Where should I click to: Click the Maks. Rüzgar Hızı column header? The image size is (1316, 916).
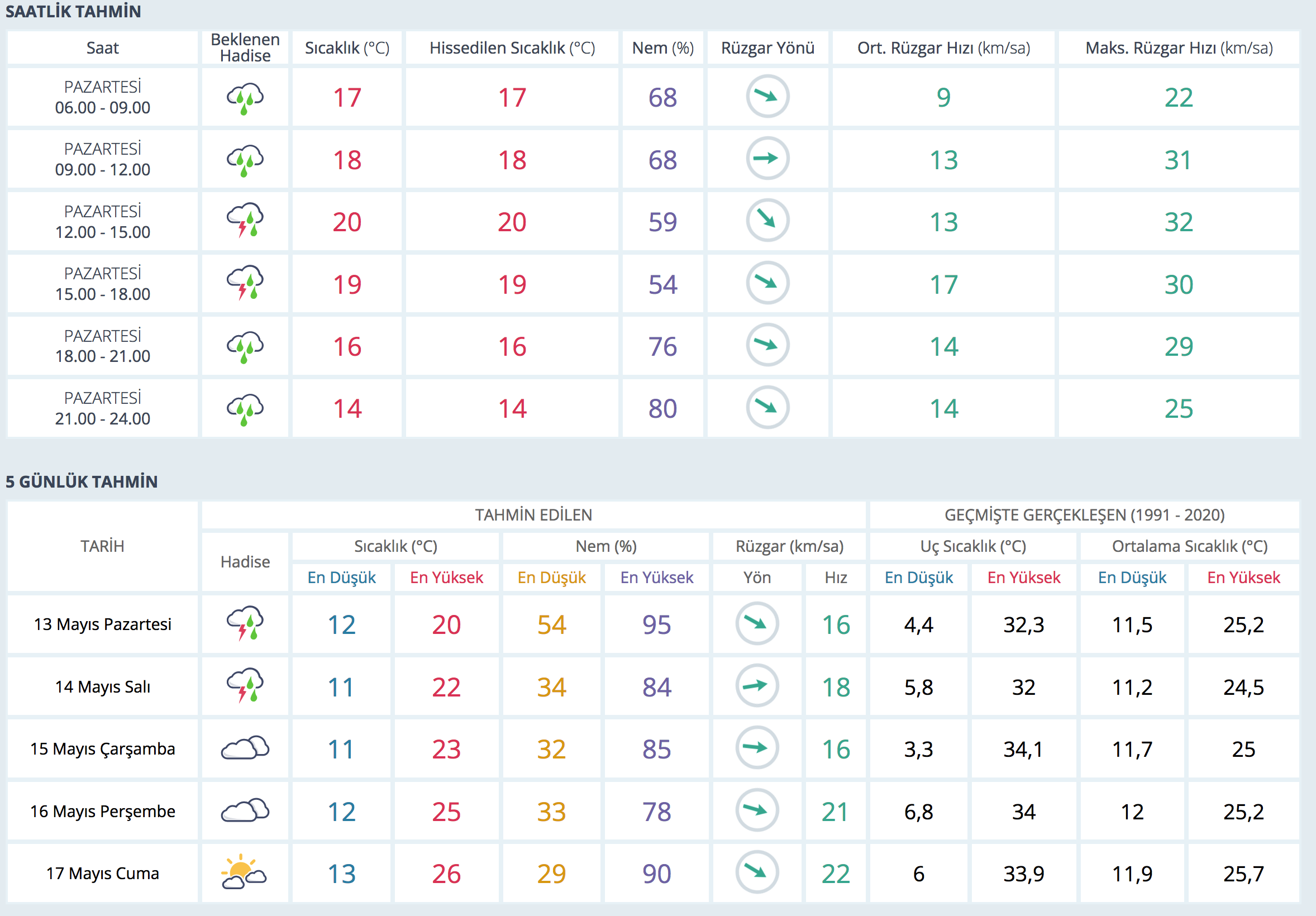click(x=1179, y=48)
